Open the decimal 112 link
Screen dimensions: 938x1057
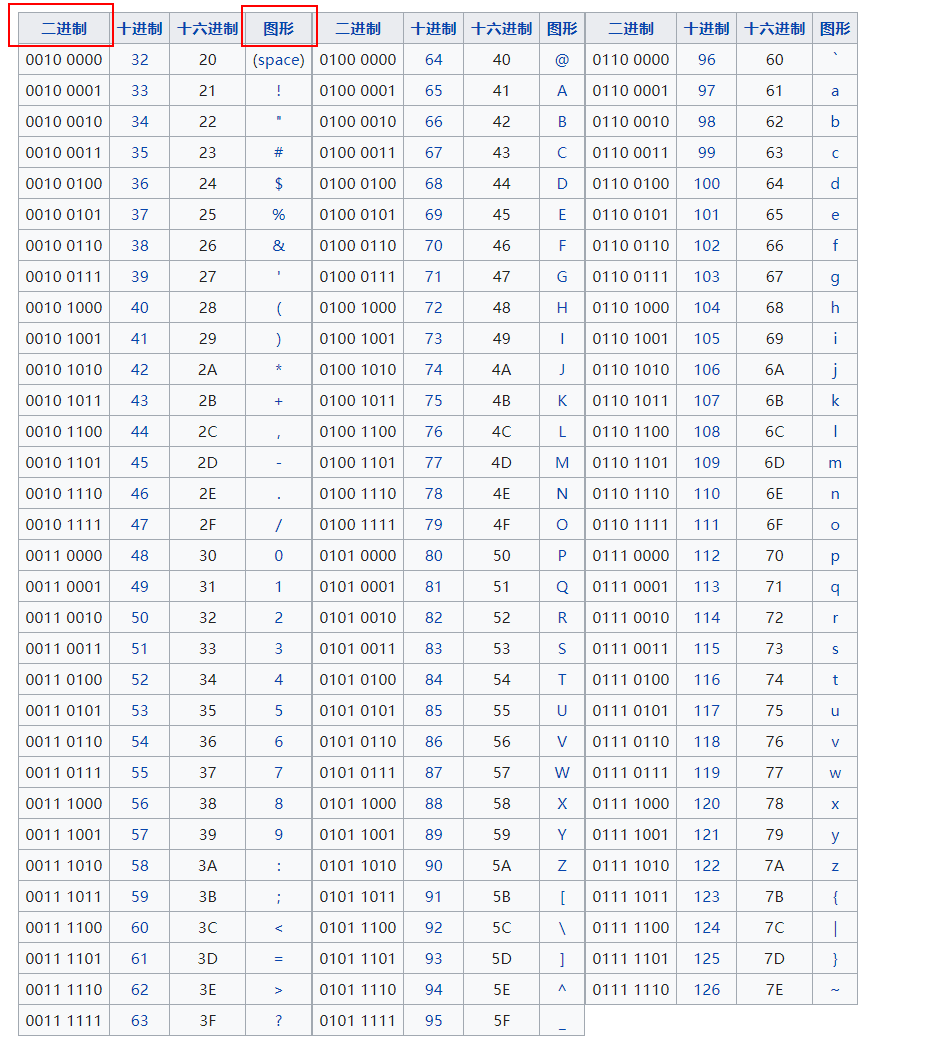(706, 556)
